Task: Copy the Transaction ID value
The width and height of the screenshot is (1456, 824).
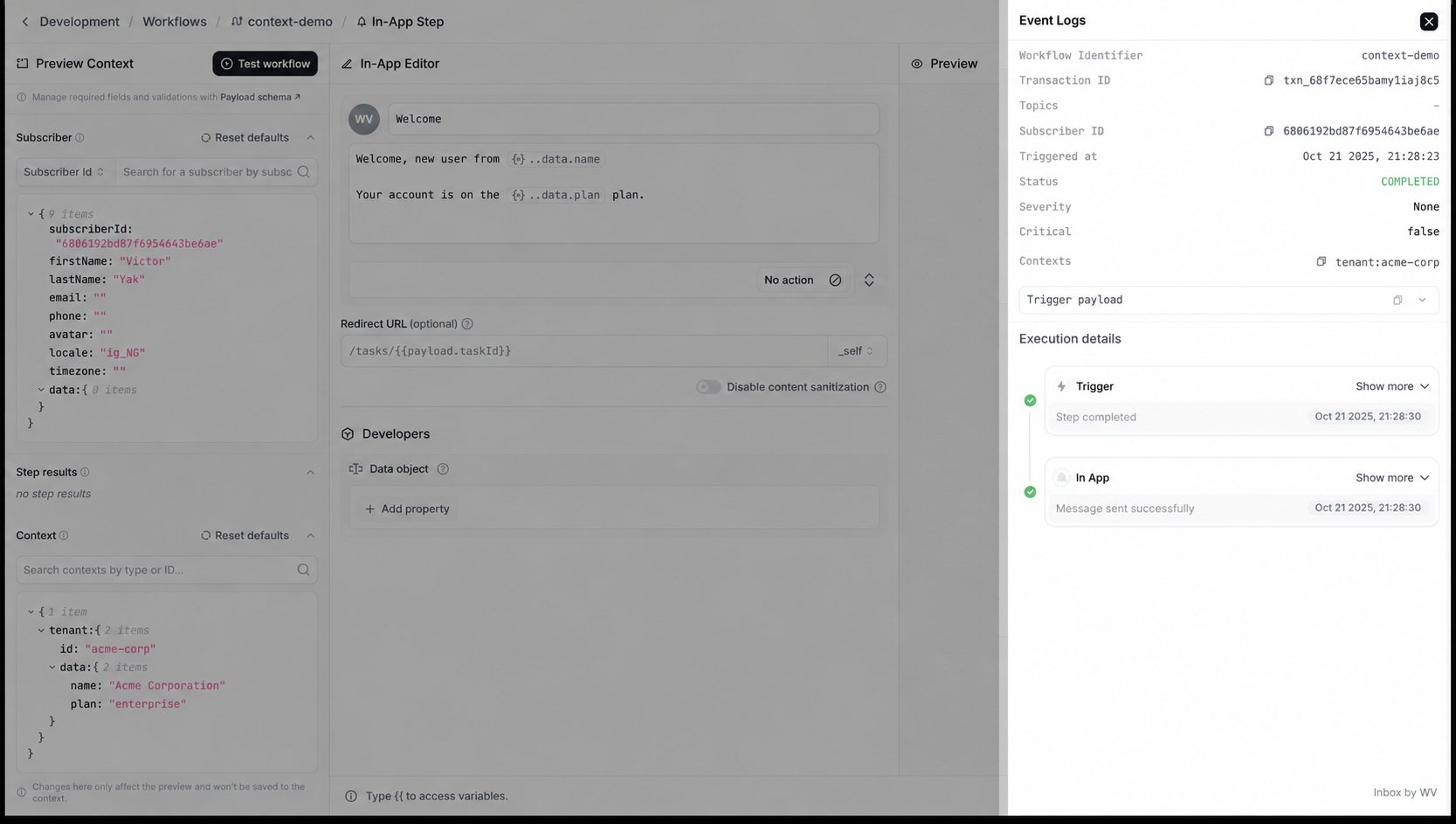Action: 1268,80
